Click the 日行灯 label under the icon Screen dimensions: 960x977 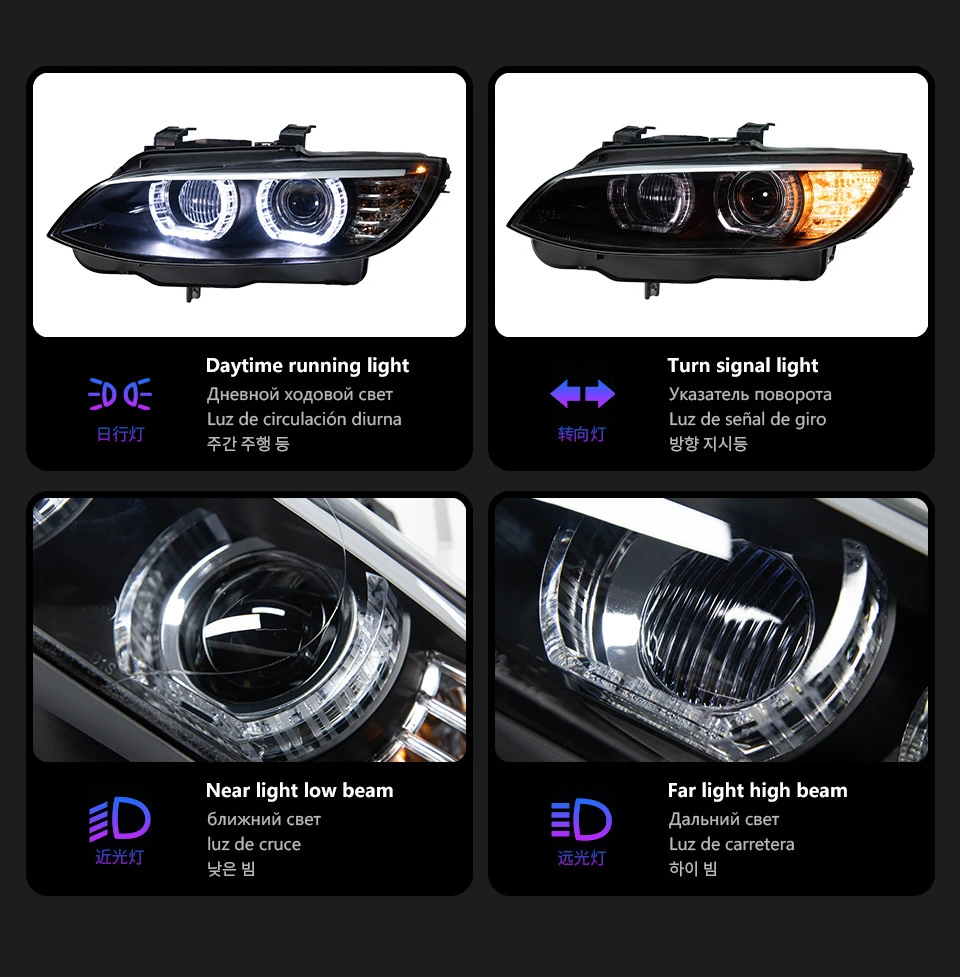[x=120, y=434]
